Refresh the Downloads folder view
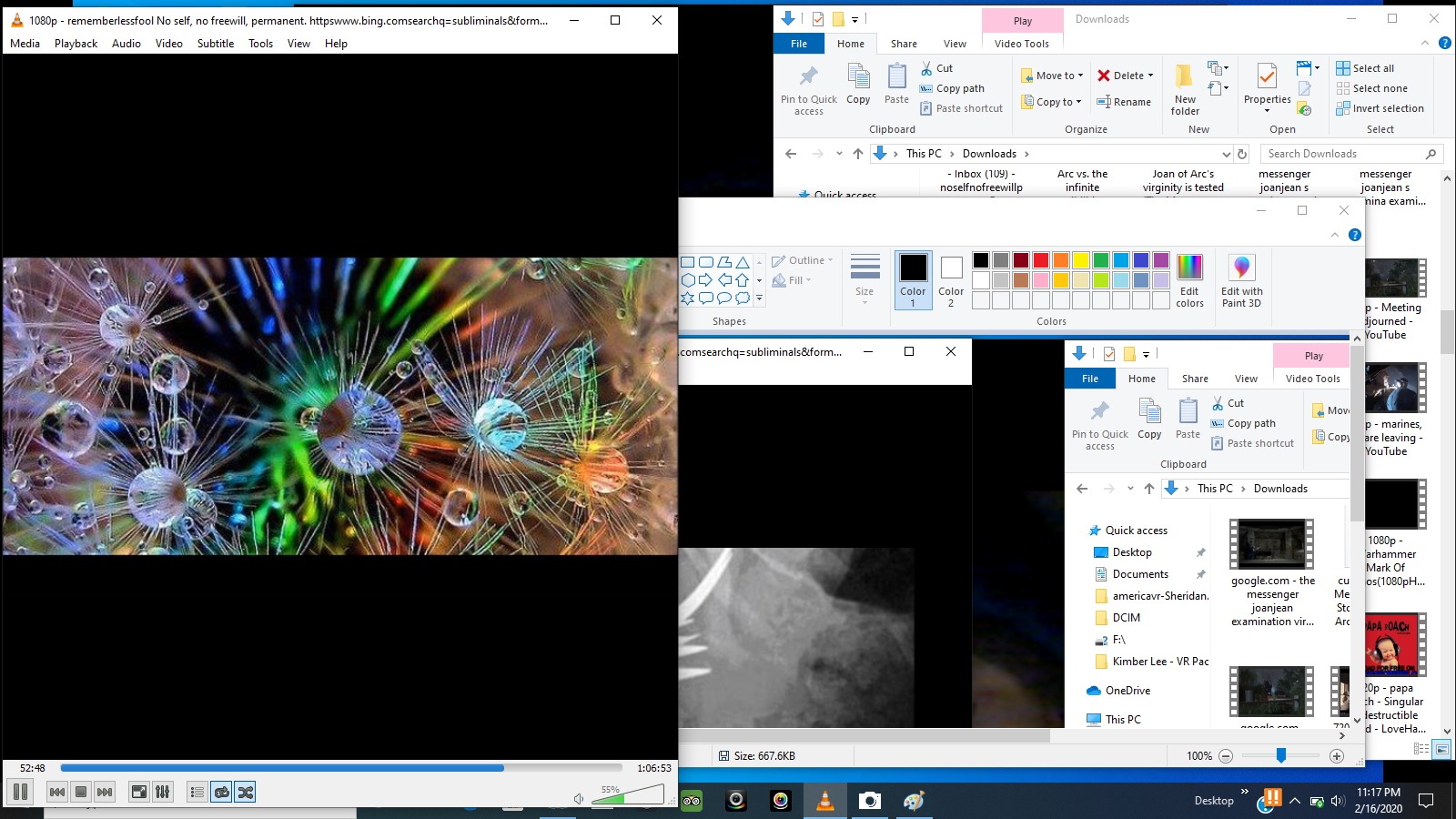1456x819 pixels. pos(1242,154)
